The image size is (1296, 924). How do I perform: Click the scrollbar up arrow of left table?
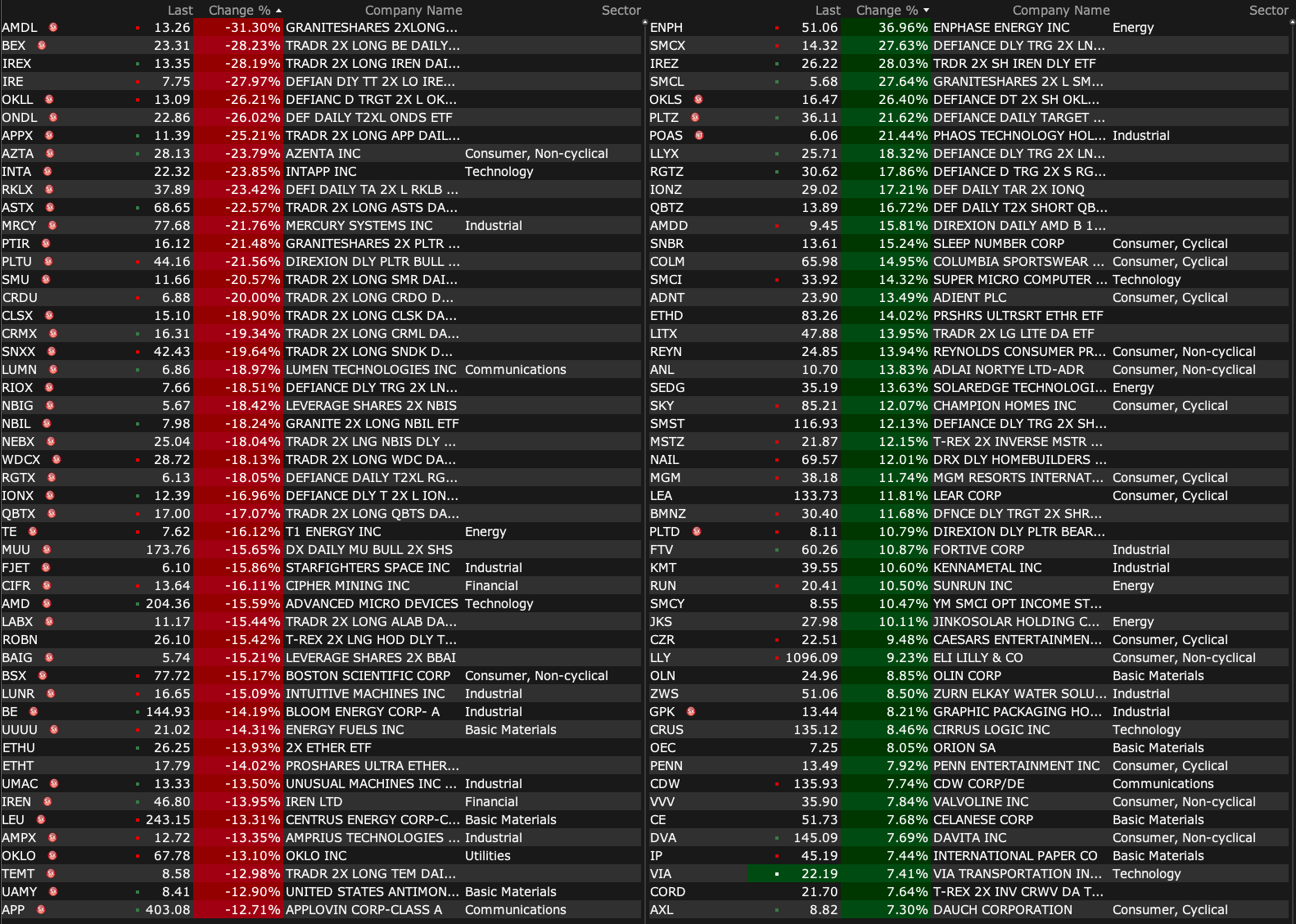click(x=644, y=22)
